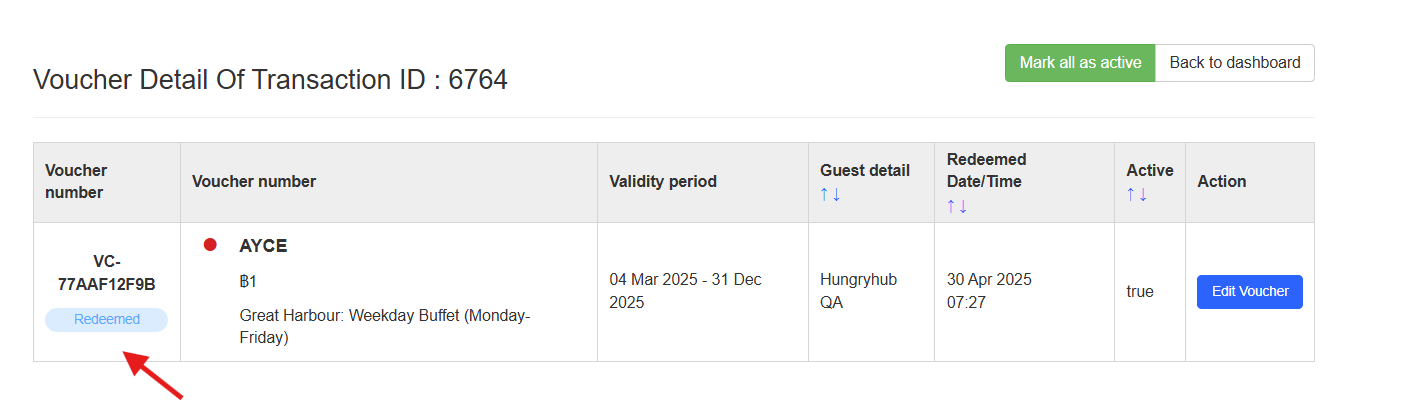Click the Hungryhub QA guest cell
This screenshot has width=1426, height=410.
(x=847, y=291)
